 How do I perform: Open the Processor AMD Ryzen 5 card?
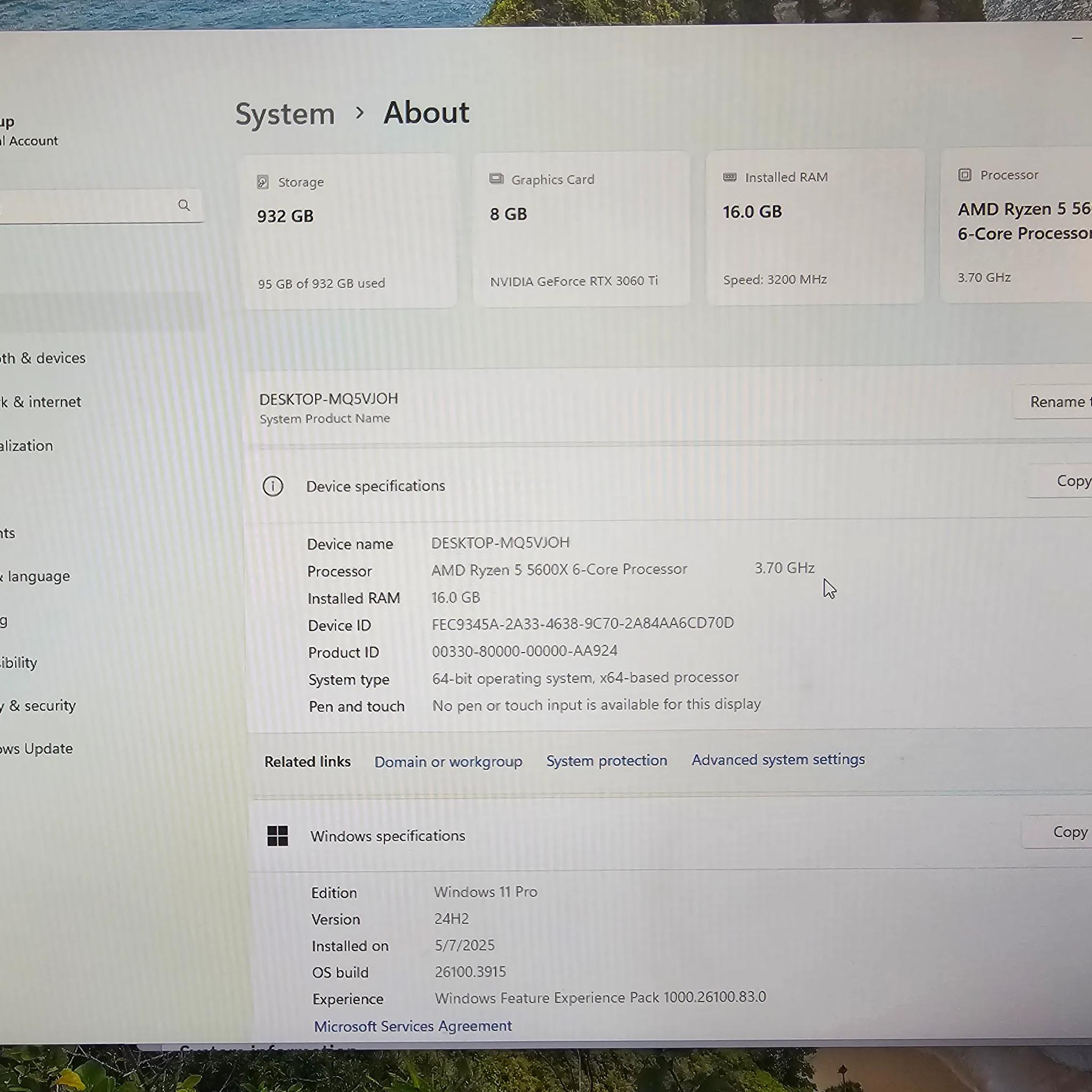[1016, 224]
